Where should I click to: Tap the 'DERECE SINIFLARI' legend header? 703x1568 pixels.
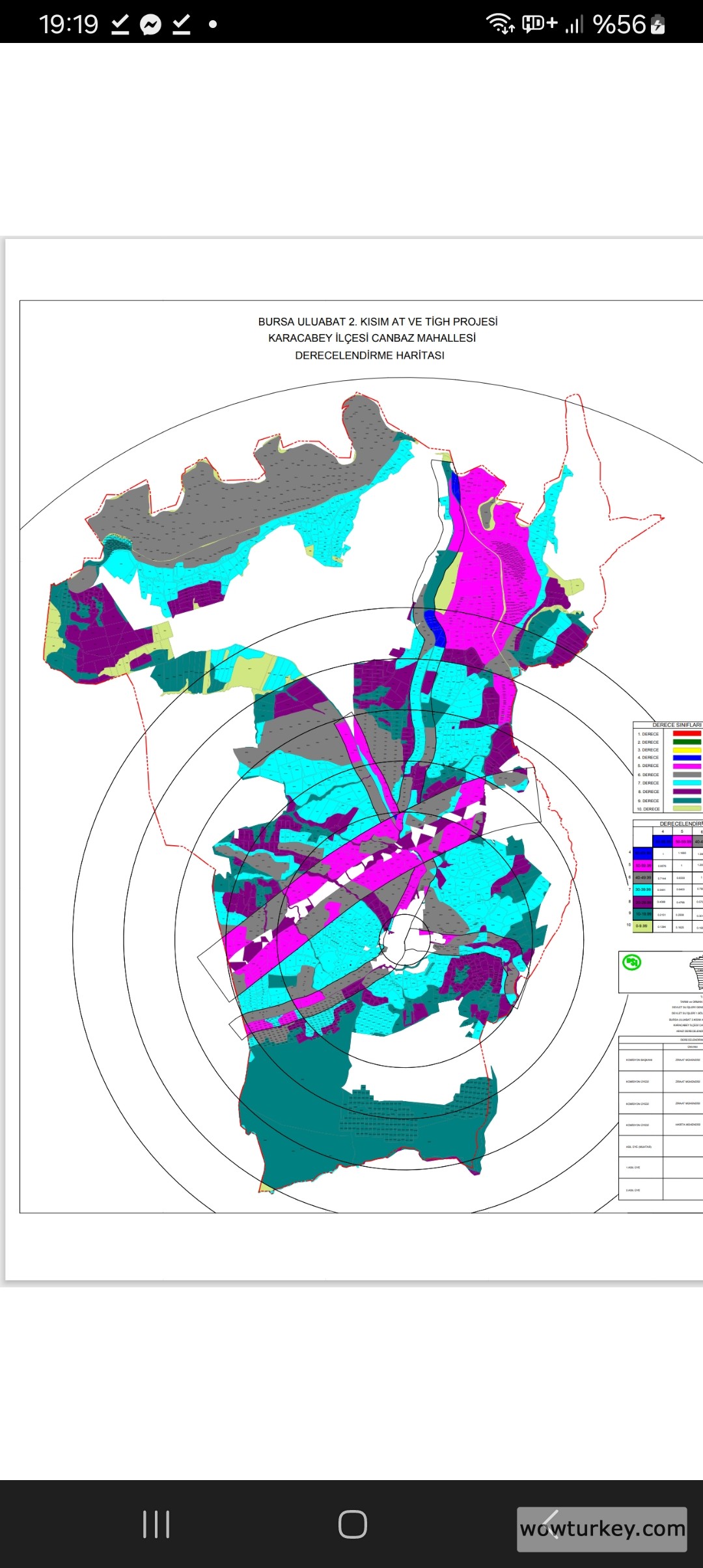tap(676, 725)
